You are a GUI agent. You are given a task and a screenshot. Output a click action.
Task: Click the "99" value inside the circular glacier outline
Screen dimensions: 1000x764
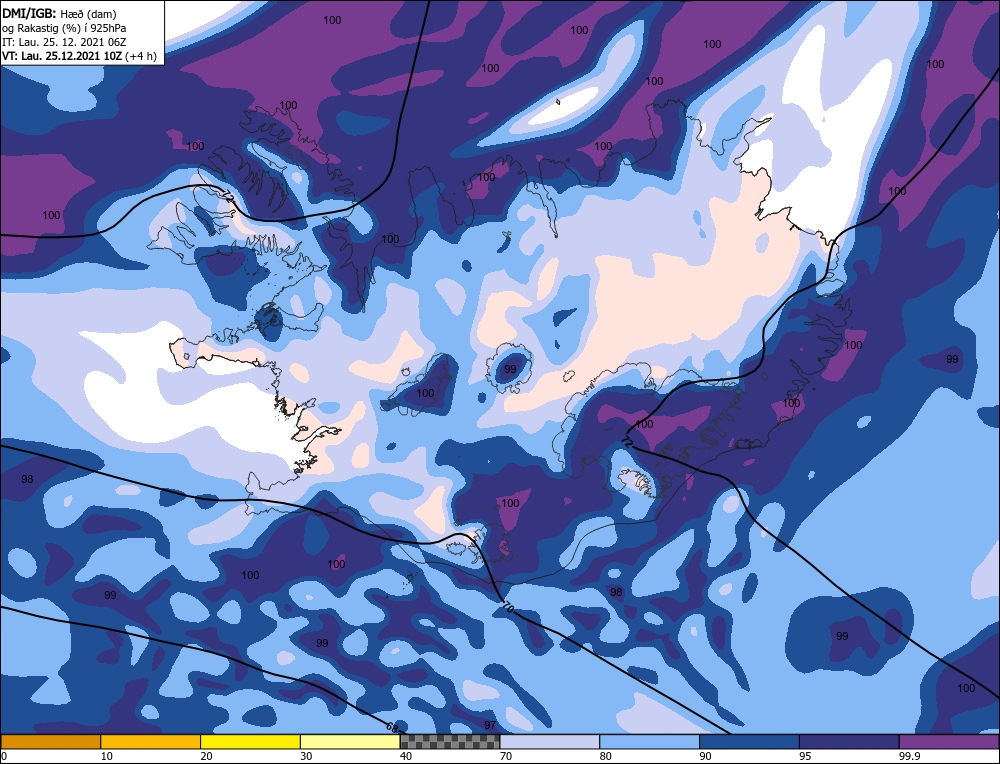click(x=510, y=369)
